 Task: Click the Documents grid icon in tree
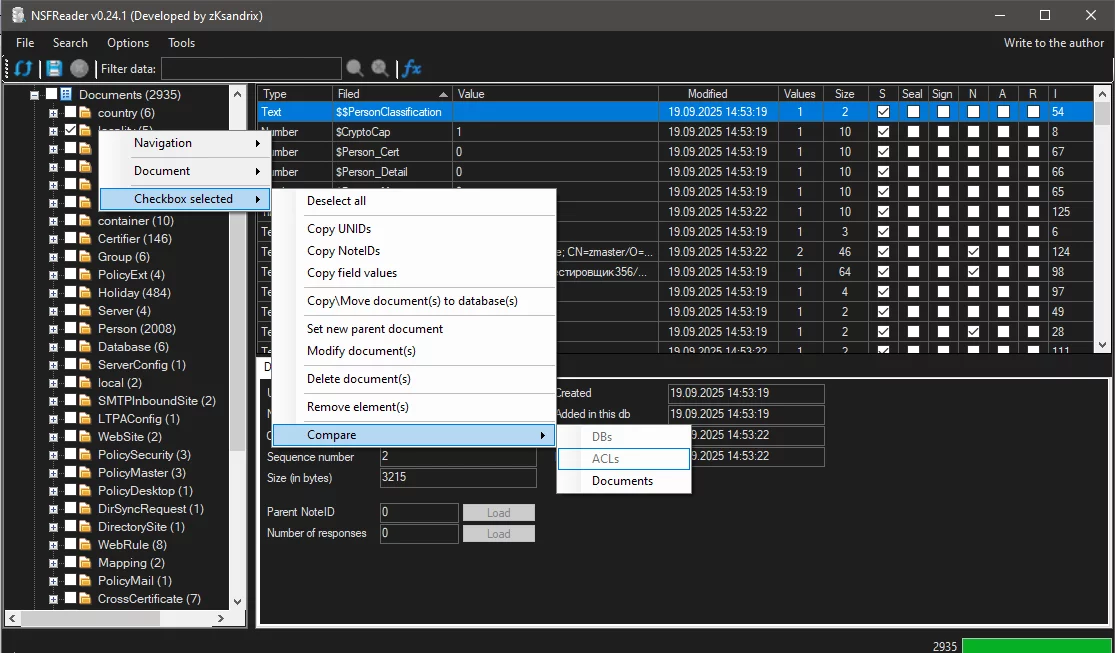(x=67, y=95)
